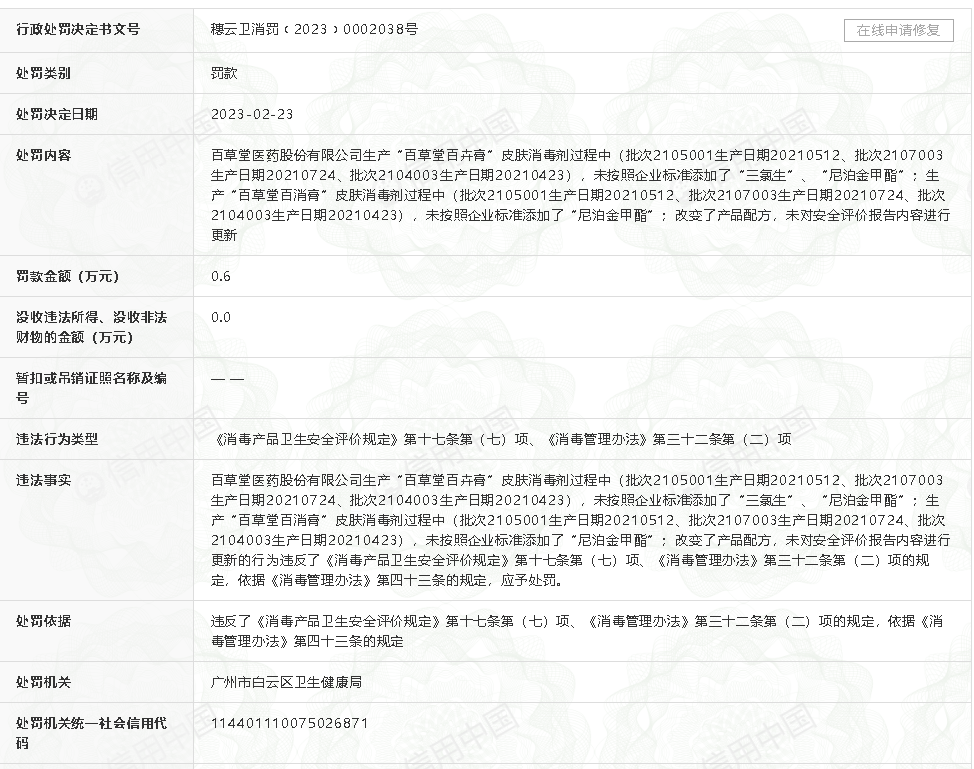Click the 罚款金额(万元) row label

(x=67, y=276)
